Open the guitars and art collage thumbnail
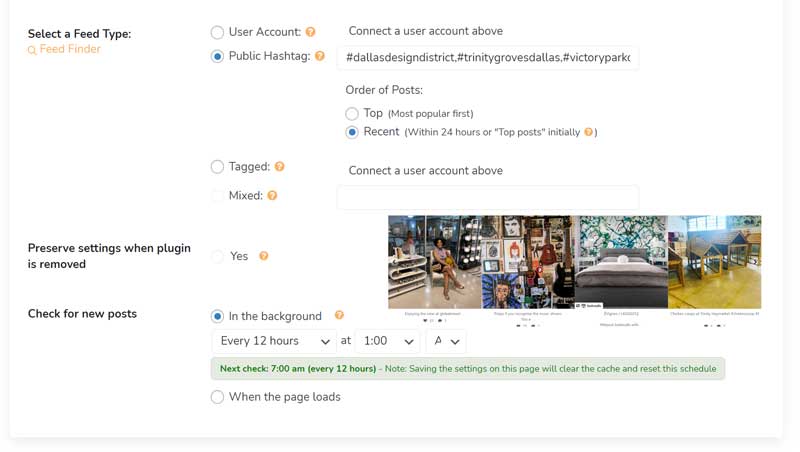 pyautogui.click(x=528, y=262)
